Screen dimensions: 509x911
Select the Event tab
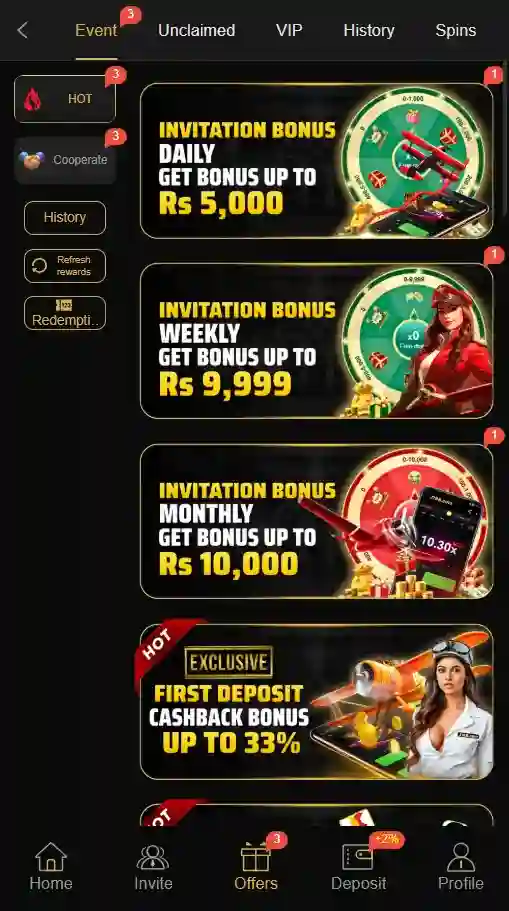point(96,30)
